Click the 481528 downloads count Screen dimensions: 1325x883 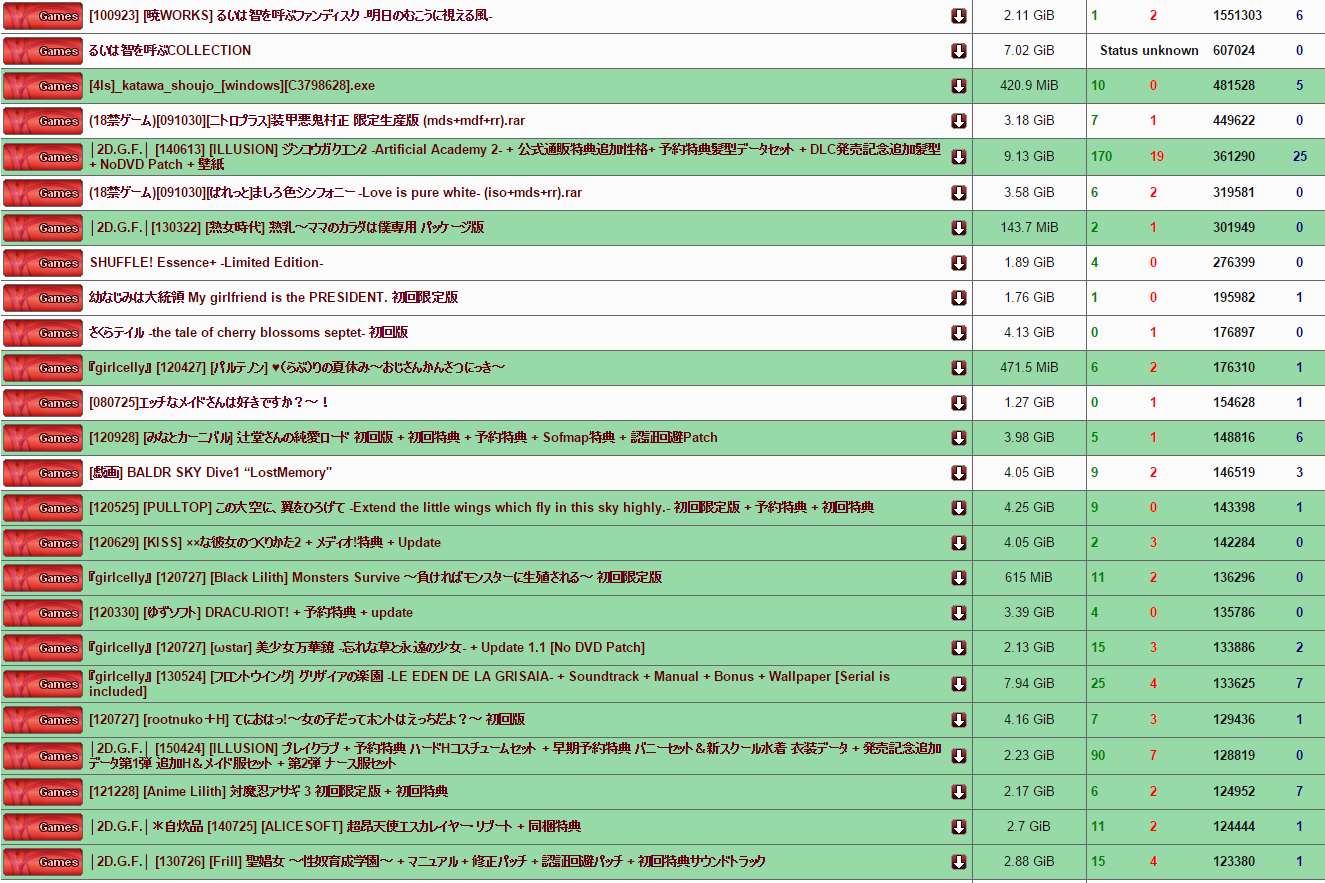[1234, 86]
